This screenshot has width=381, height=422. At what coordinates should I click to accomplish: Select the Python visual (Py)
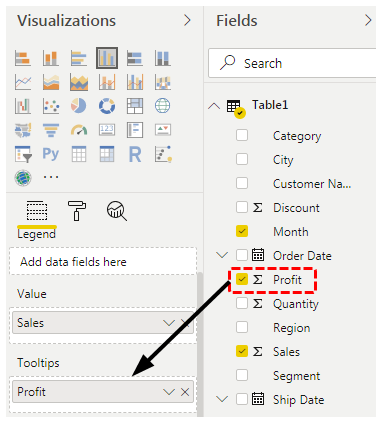[x=51, y=154]
